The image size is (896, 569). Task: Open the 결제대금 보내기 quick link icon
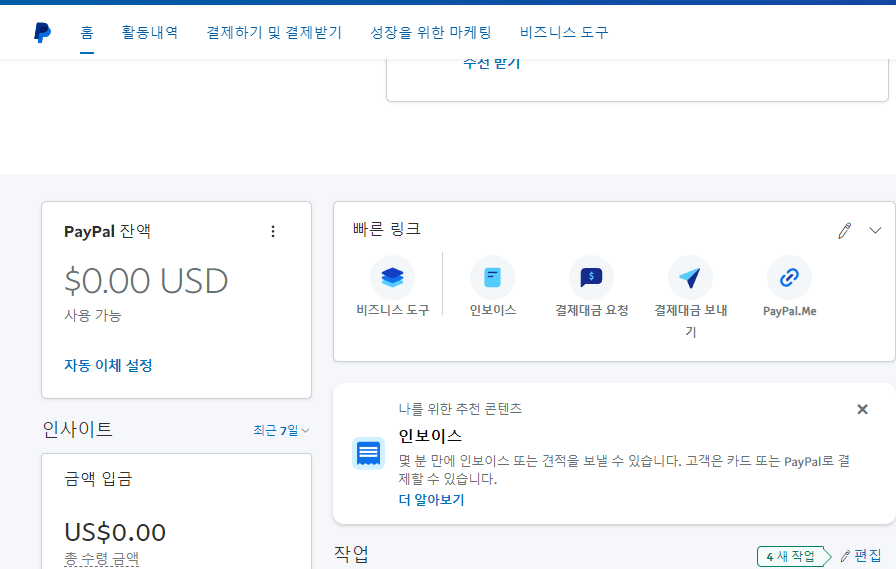(690, 278)
